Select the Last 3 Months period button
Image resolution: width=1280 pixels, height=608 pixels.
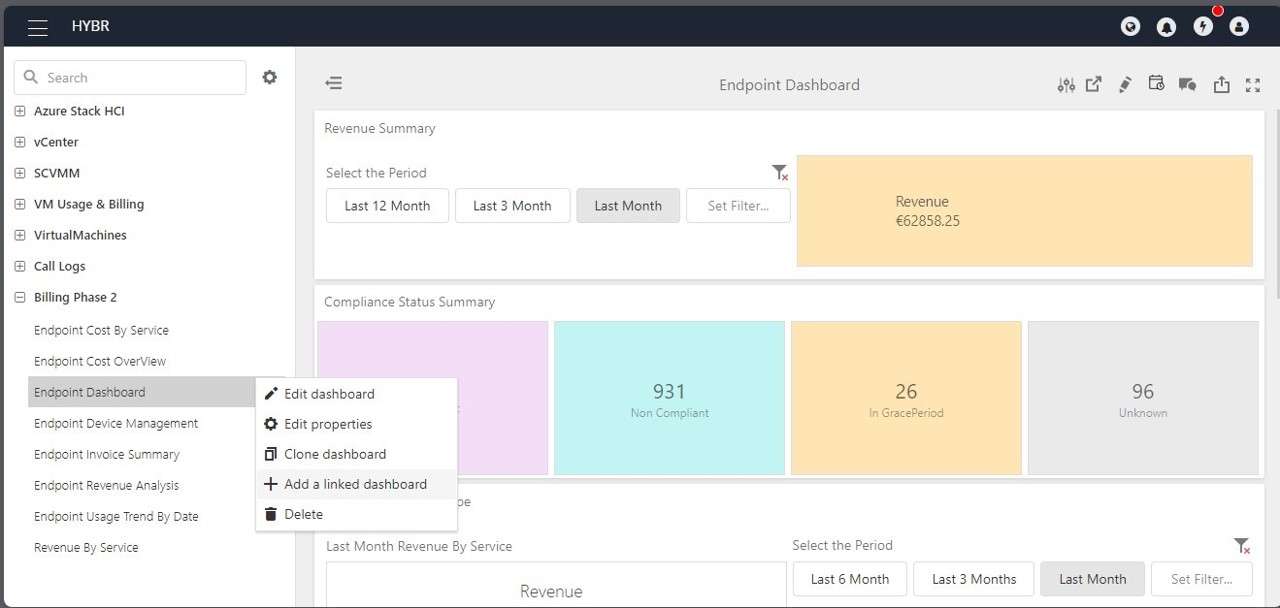(974, 579)
